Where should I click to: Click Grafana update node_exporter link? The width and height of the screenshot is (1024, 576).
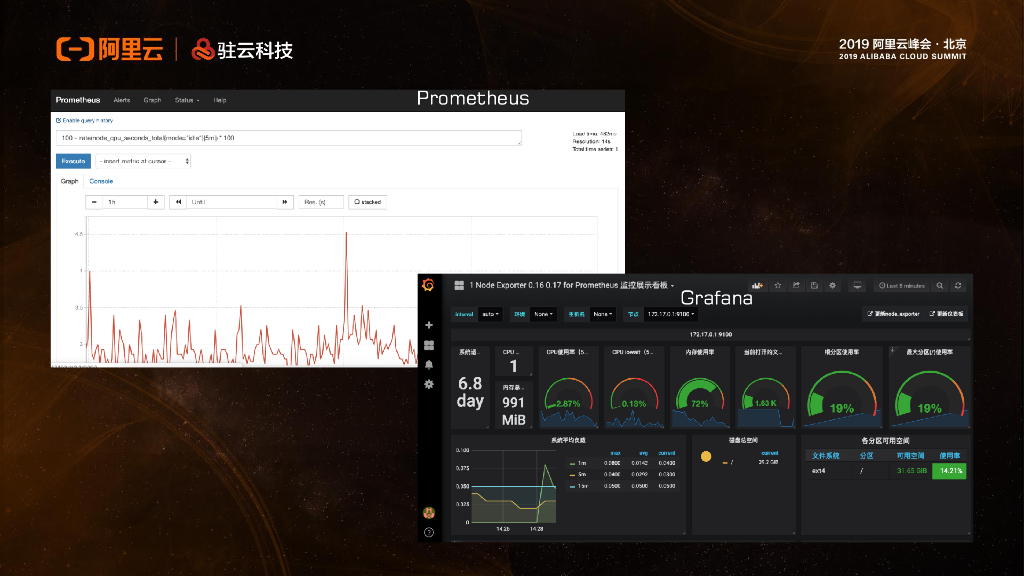click(x=893, y=314)
